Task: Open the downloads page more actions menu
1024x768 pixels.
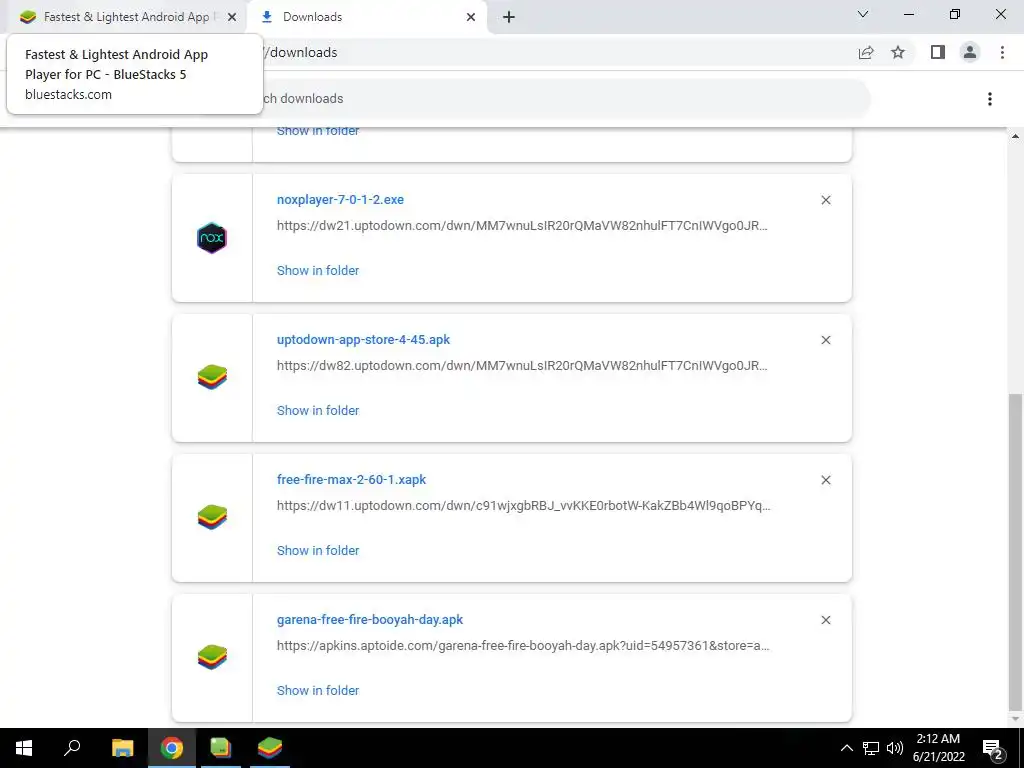Action: (x=989, y=99)
